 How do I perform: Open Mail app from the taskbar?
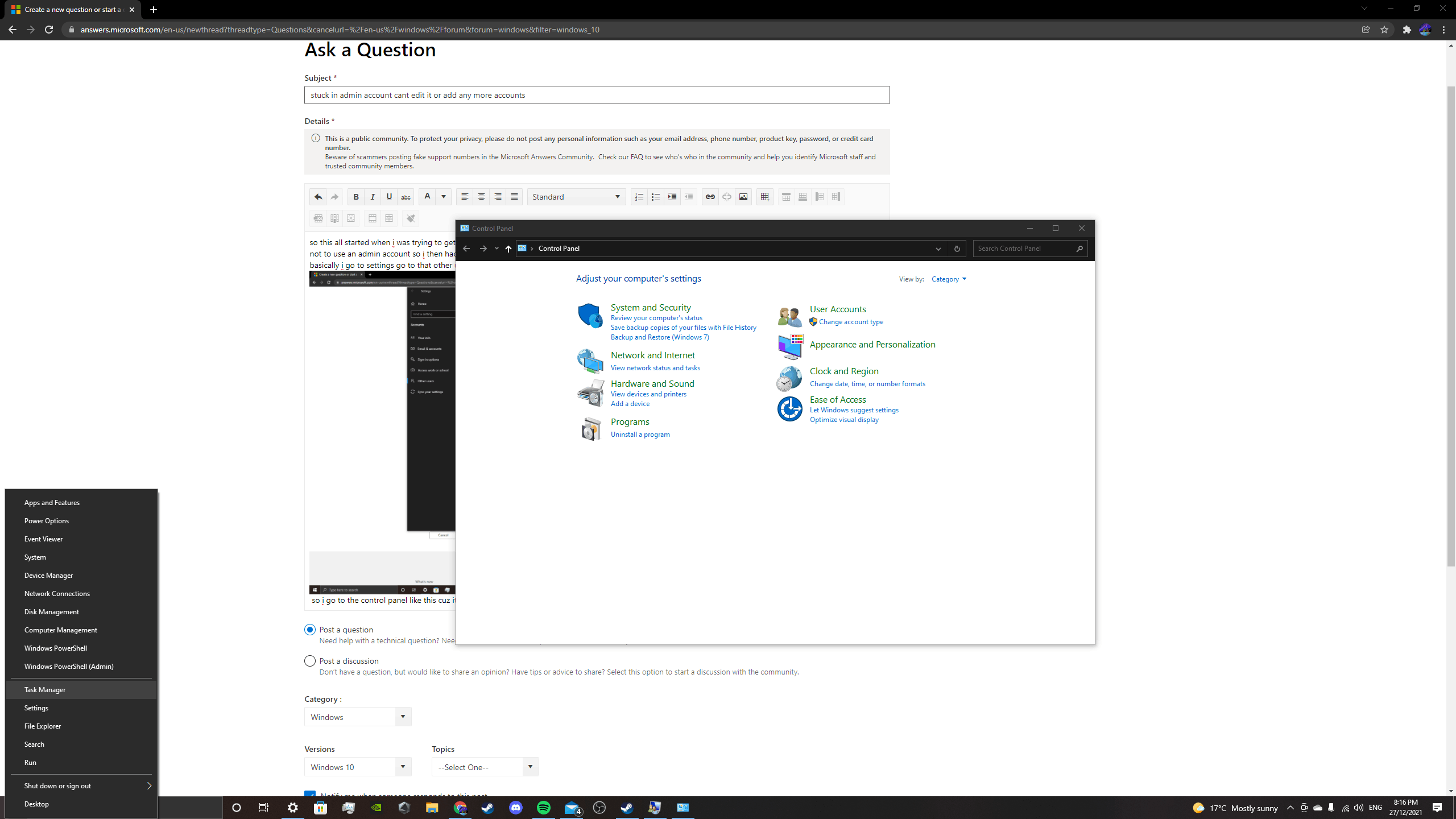(572, 808)
